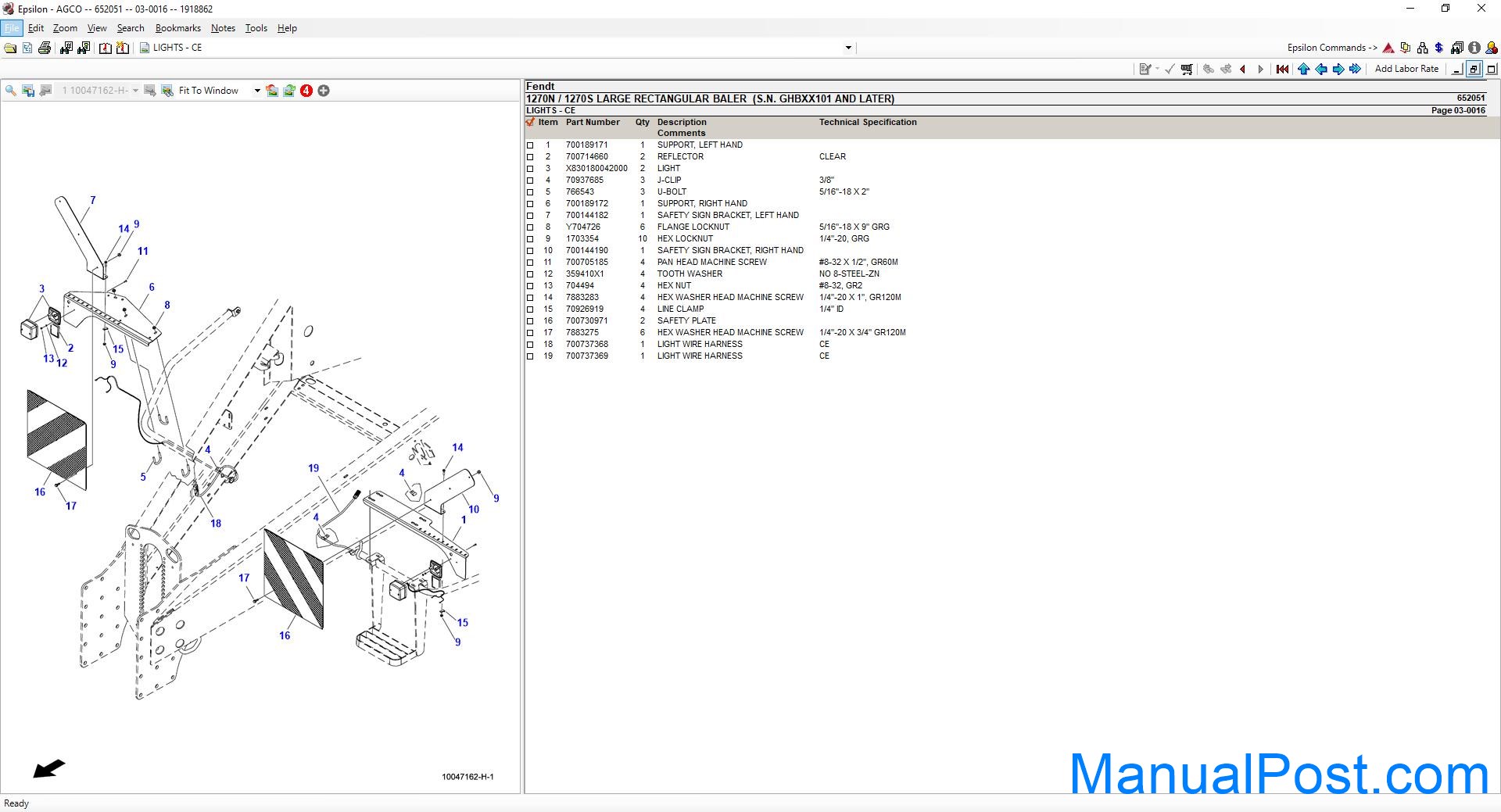Open the 1 10047162-H- image selector dropdown
Image resolution: width=1501 pixels, height=812 pixels.
point(135,91)
